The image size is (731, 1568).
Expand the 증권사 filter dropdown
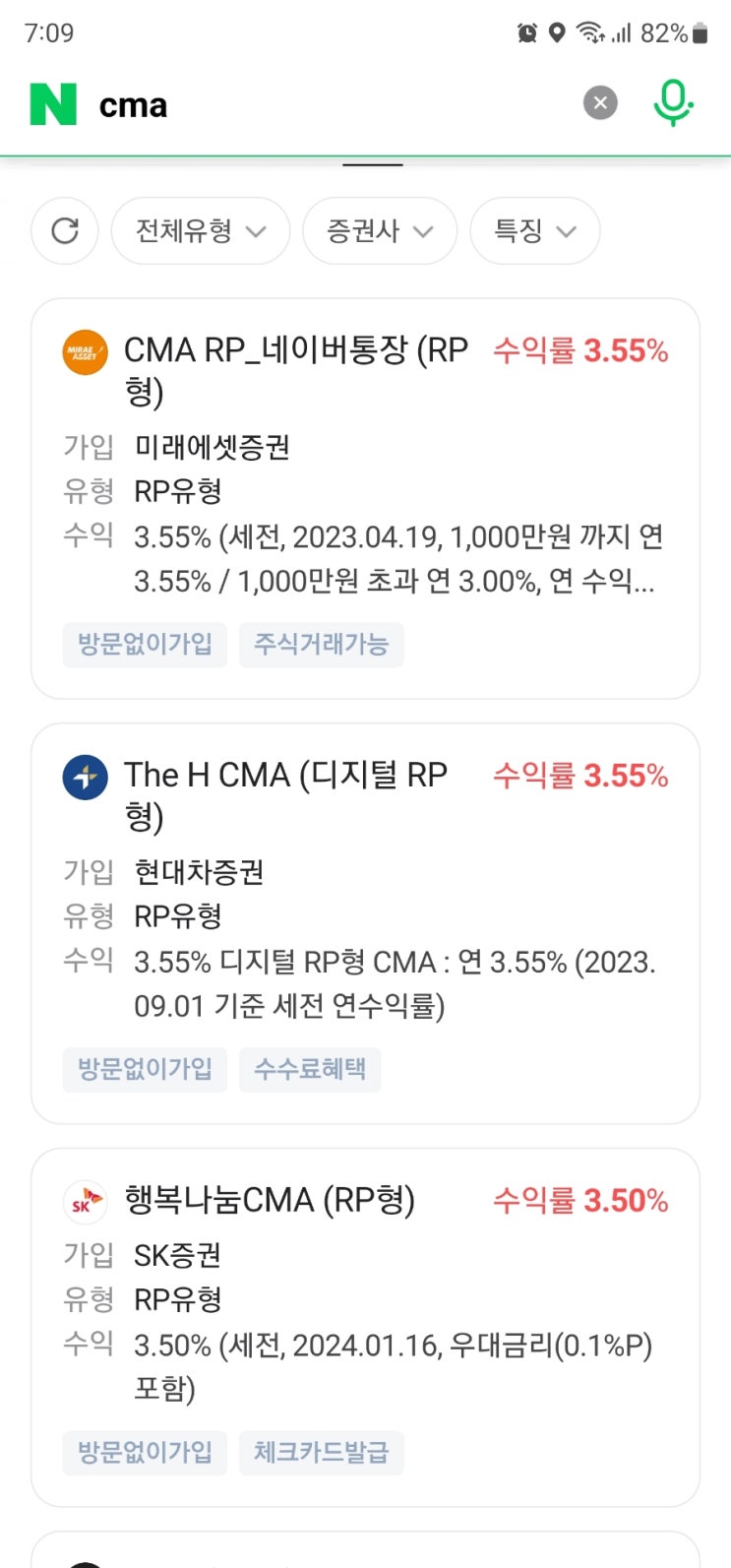point(380,231)
